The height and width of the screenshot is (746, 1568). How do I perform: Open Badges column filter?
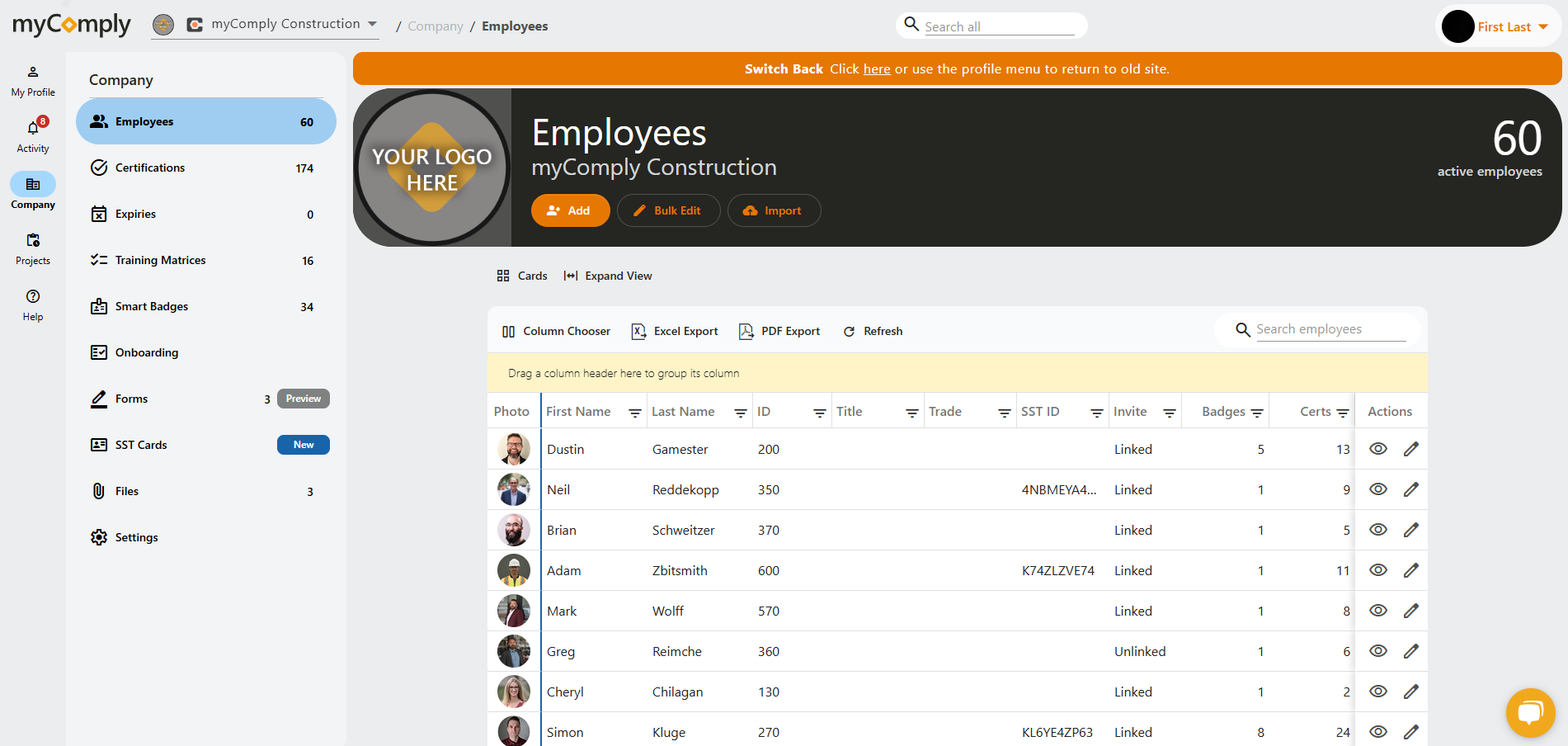coord(1257,413)
